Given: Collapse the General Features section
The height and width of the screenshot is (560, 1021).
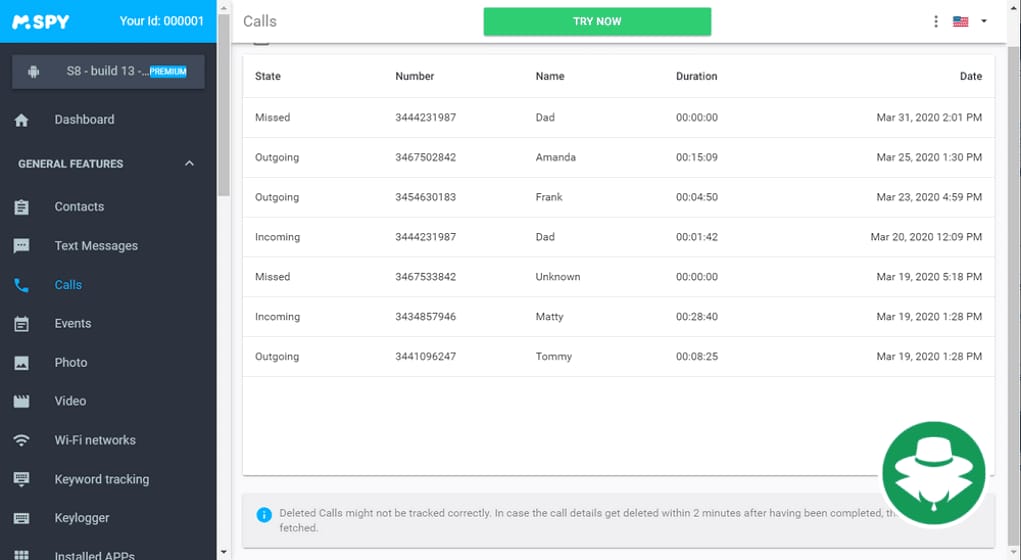Looking at the screenshot, I should 189,164.
